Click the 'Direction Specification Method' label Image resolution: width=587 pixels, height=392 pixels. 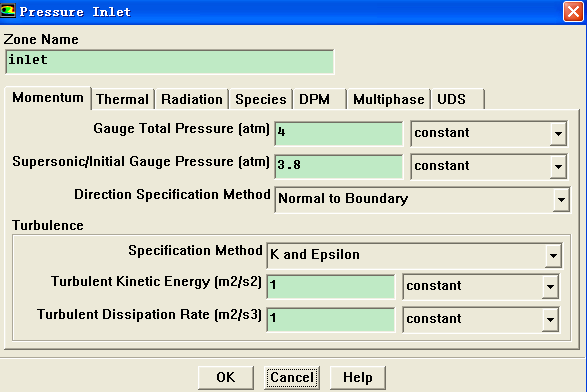point(172,195)
